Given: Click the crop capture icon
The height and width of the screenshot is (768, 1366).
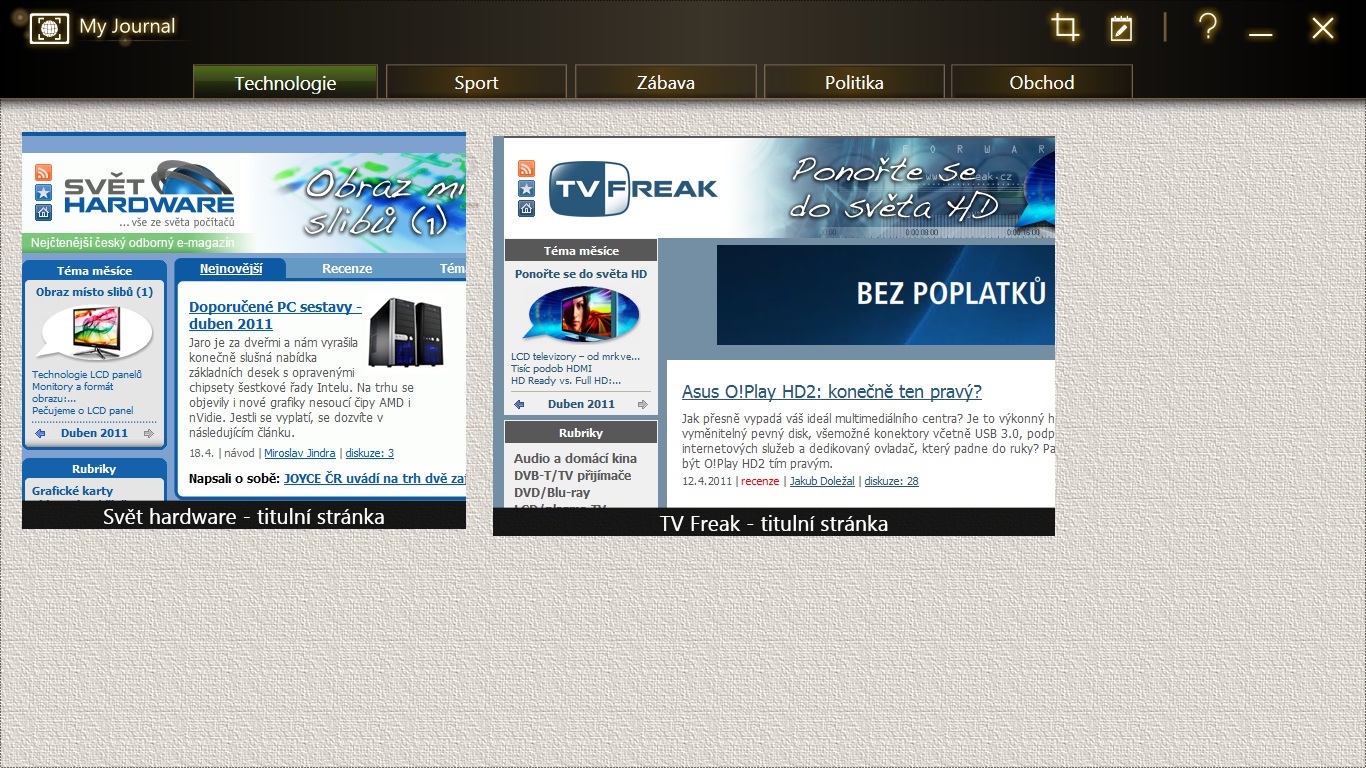Looking at the screenshot, I should click(1065, 28).
